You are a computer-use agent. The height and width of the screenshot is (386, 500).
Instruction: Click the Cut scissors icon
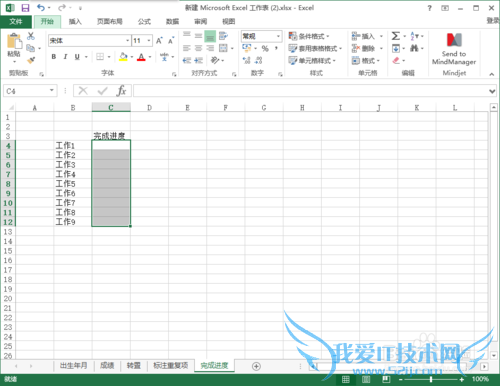coord(31,36)
